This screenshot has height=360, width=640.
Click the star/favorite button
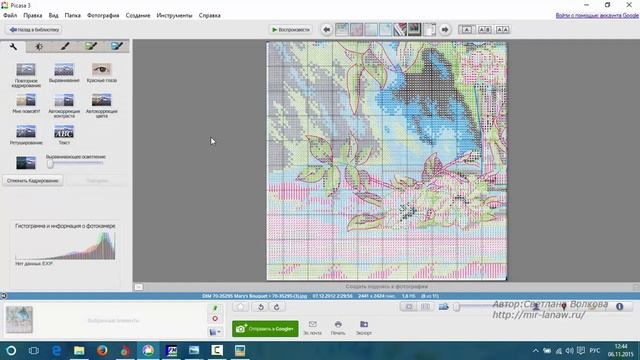[x=241, y=307]
